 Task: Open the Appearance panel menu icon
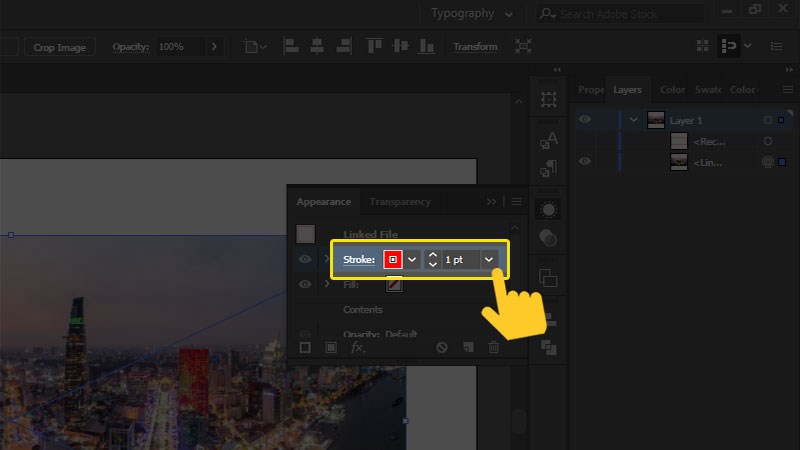click(517, 201)
